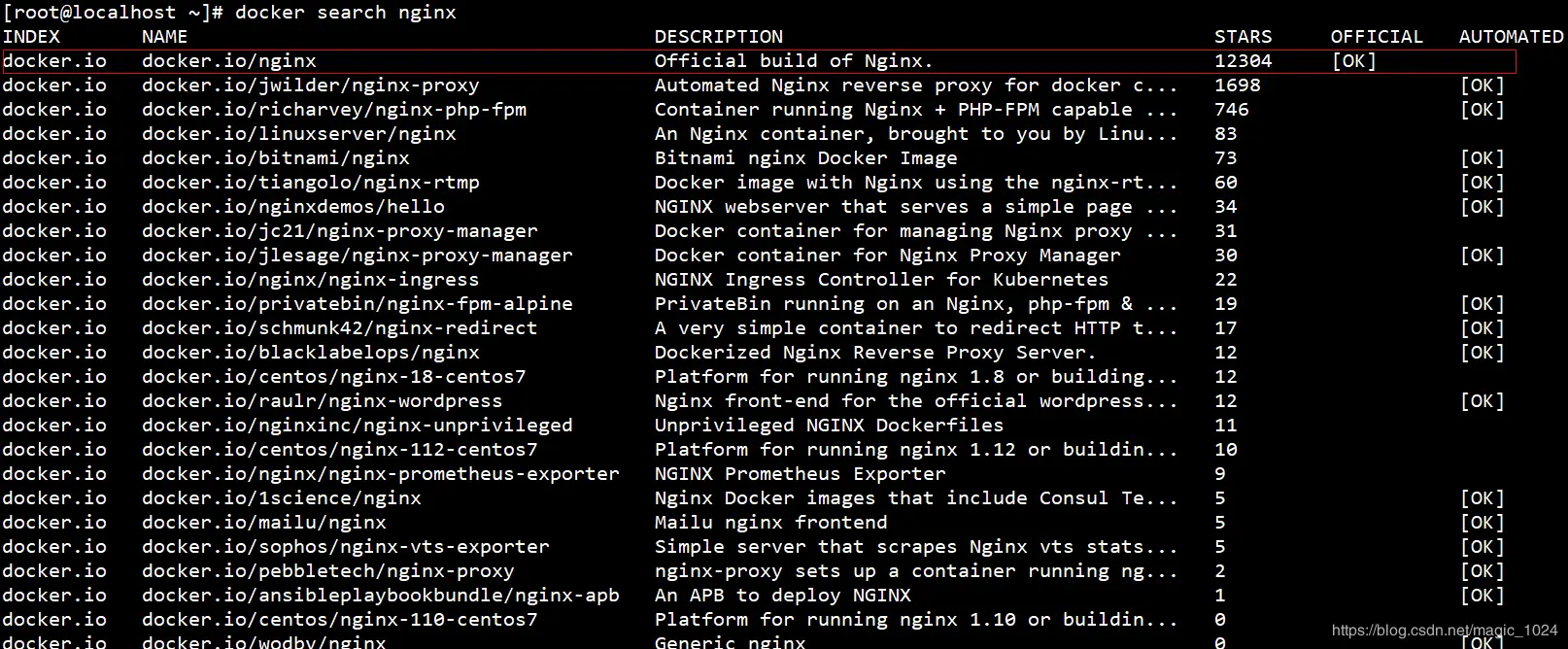Click 'NGINX Ingress Controller for Kubernetes' description
The image size is (1568, 649).
point(882,280)
